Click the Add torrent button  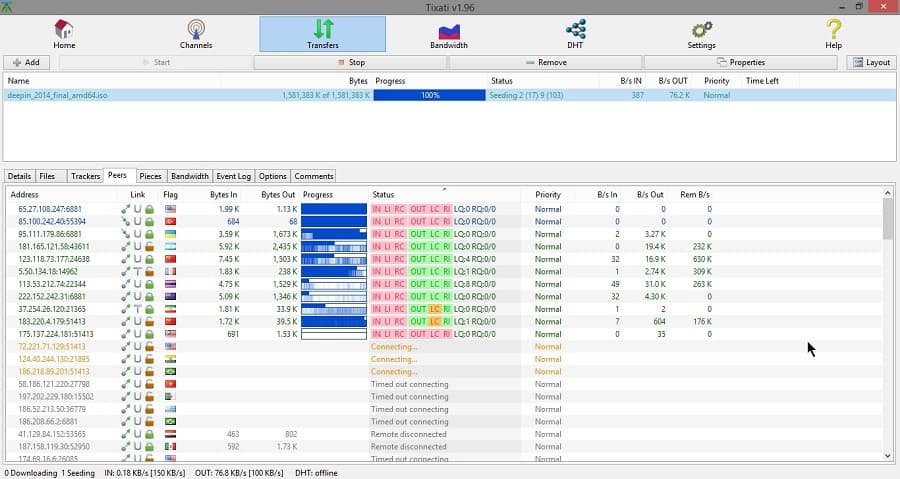pyautogui.click(x=29, y=62)
